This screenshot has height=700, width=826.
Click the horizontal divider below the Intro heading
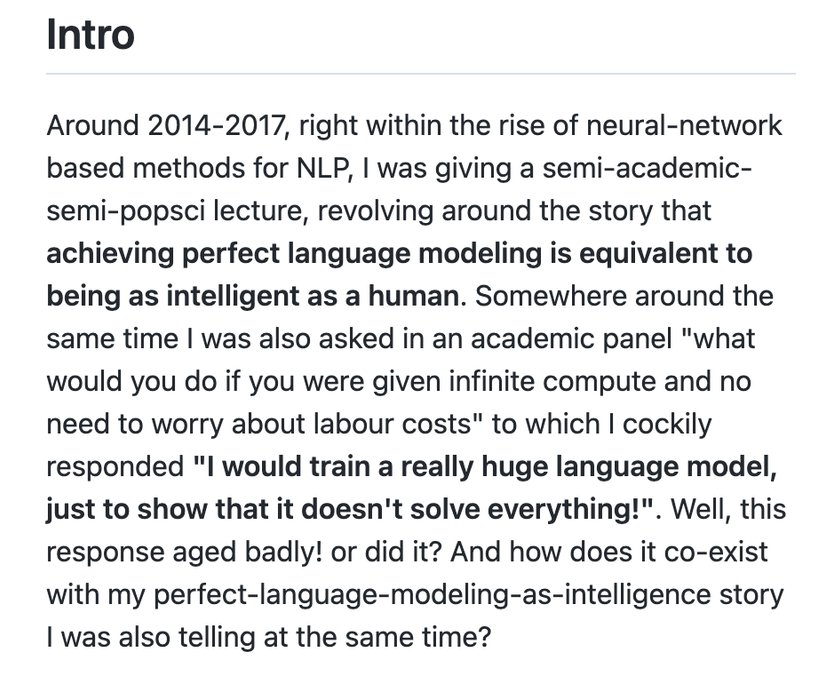coord(420,74)
